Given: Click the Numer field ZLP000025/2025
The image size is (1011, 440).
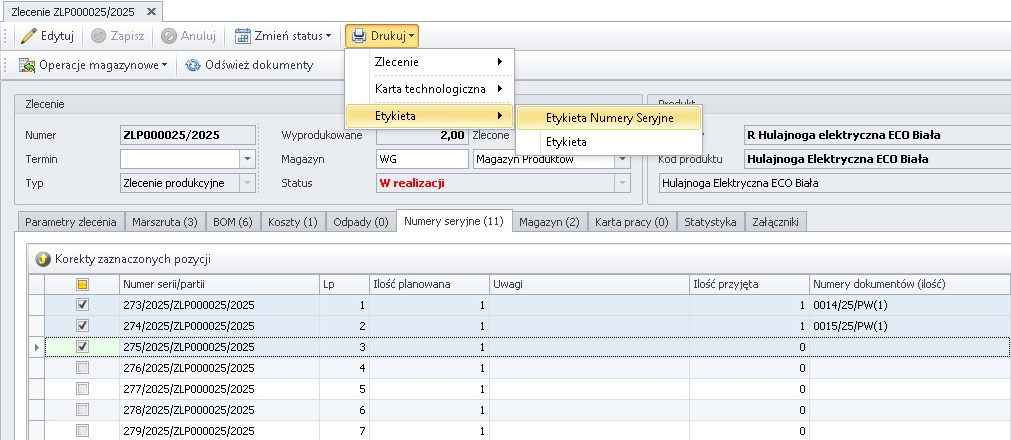Looking at the screenshot, I should point(188,135).
